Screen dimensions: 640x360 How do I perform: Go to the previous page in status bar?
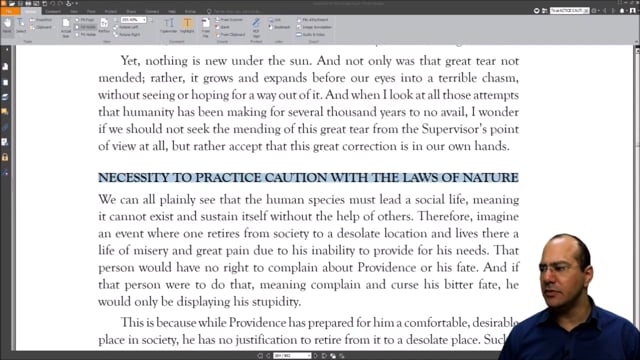click(x=268, y=356)
